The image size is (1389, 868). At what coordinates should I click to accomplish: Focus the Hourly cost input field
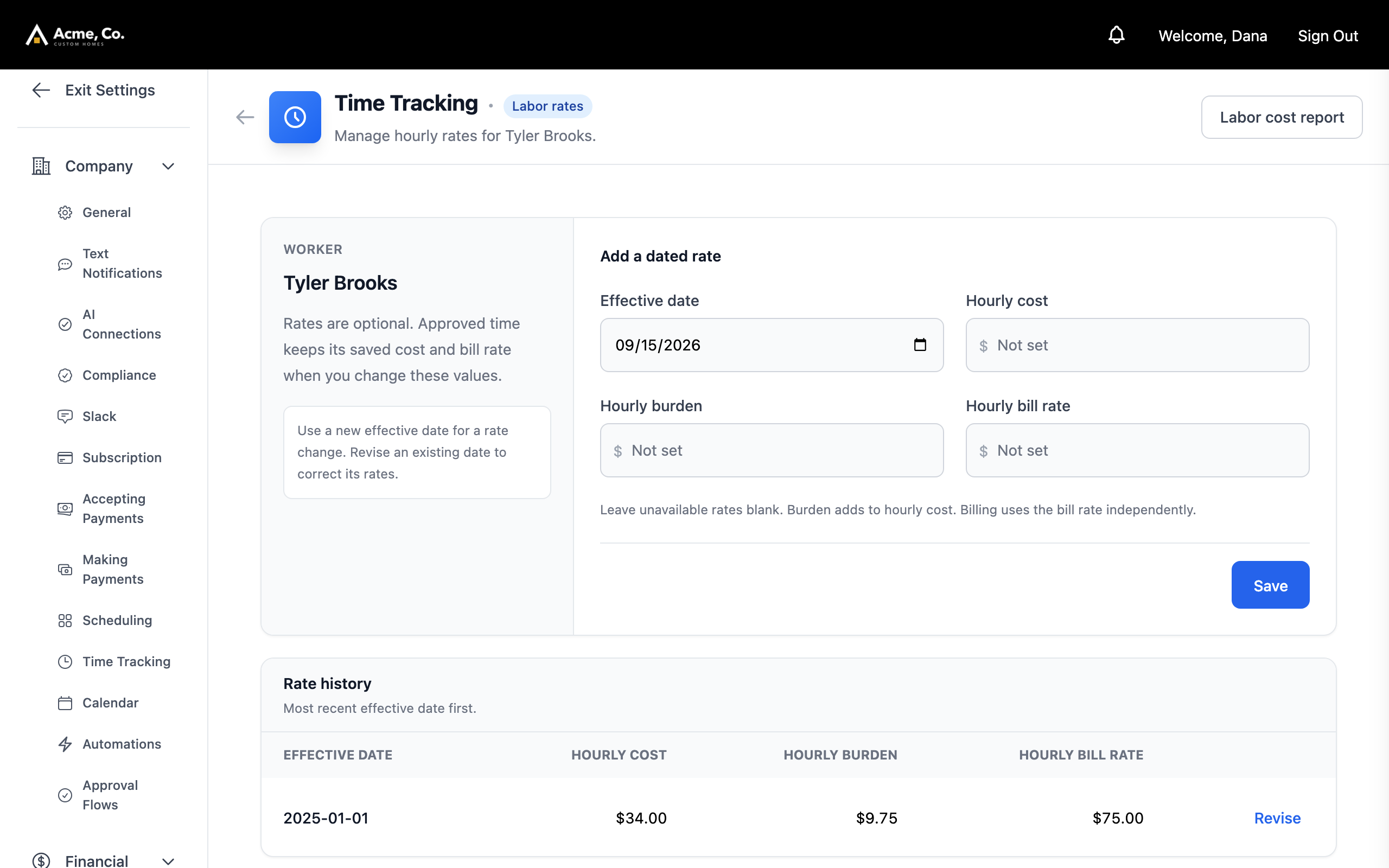[x=1137, y=345]
